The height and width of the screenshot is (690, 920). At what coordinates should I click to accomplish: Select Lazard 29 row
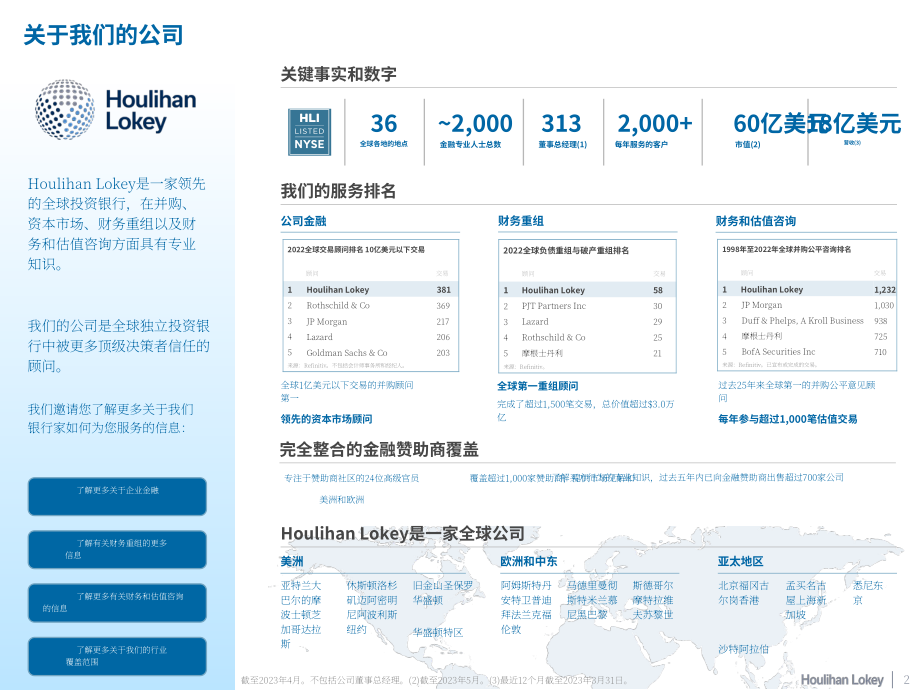[587, 322]
